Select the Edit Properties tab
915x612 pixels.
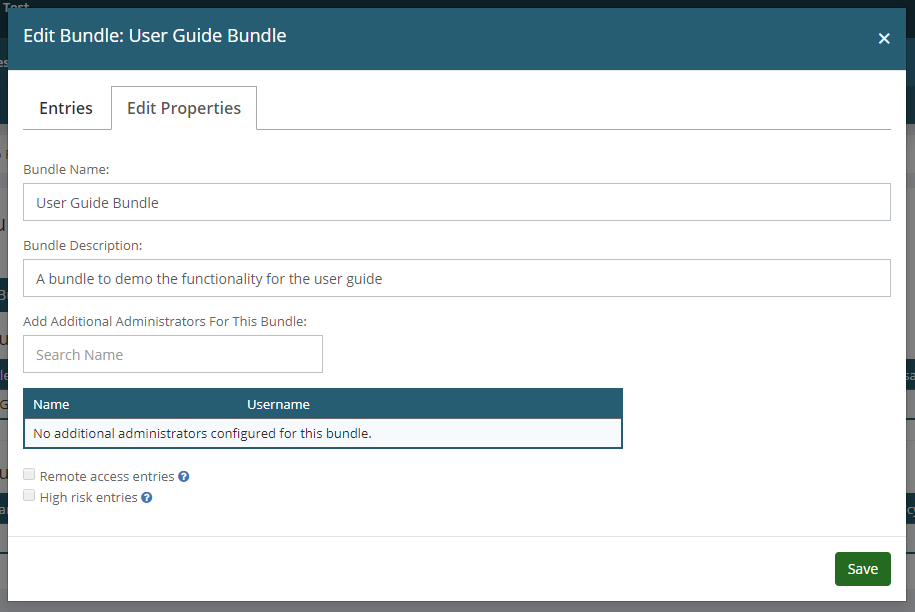[184, 108]
